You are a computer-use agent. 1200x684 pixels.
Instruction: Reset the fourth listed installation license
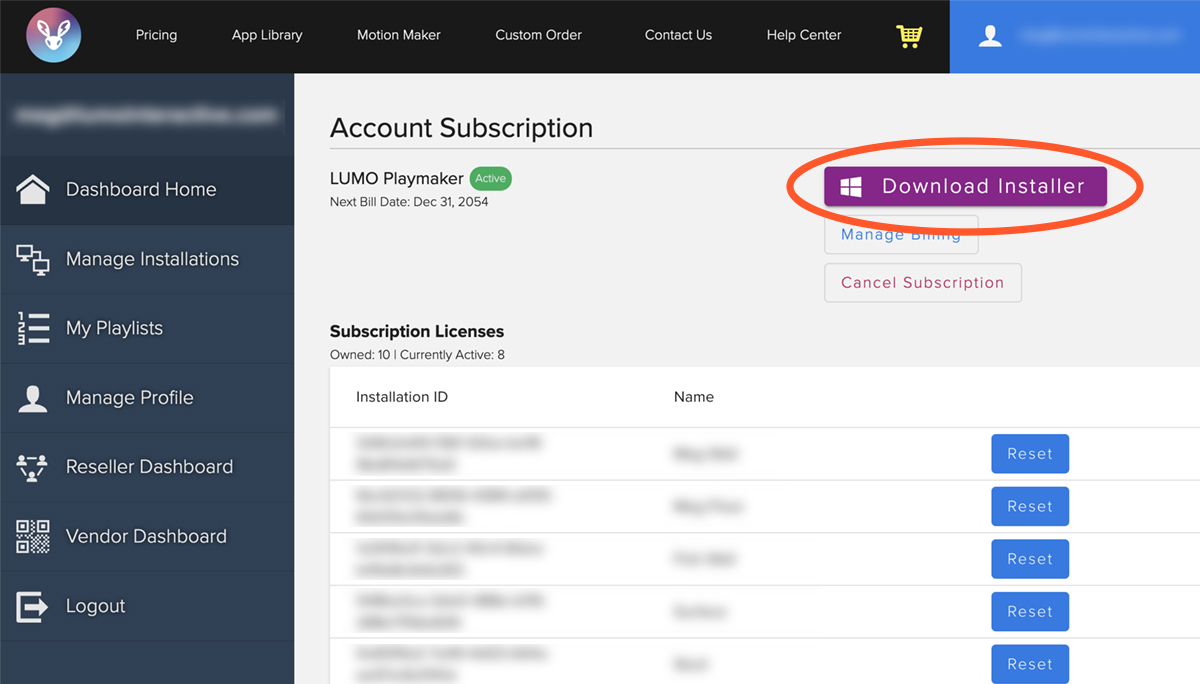[1030, 611]
